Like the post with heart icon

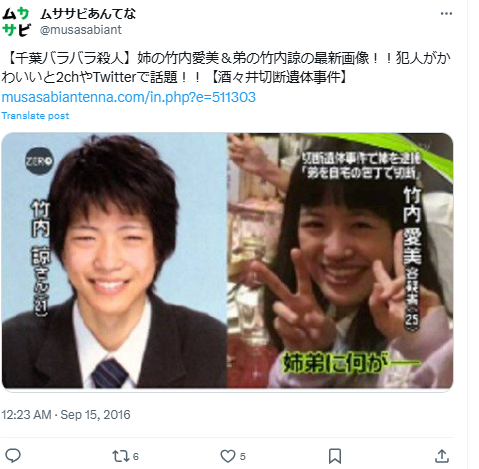tap(228, 456)
